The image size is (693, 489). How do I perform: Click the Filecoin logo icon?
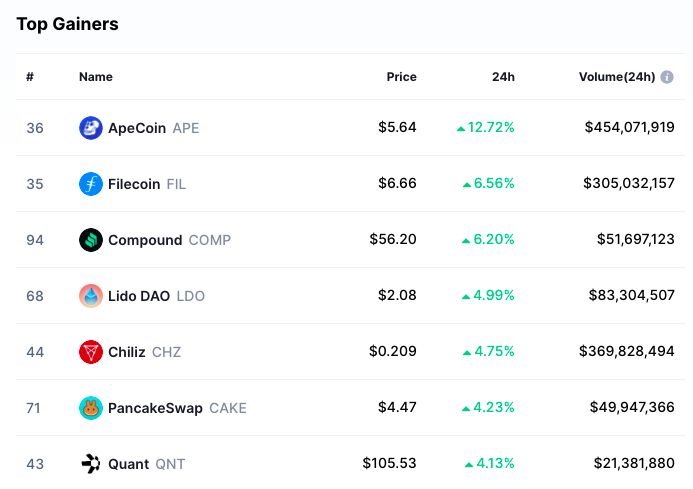point(91,184)
